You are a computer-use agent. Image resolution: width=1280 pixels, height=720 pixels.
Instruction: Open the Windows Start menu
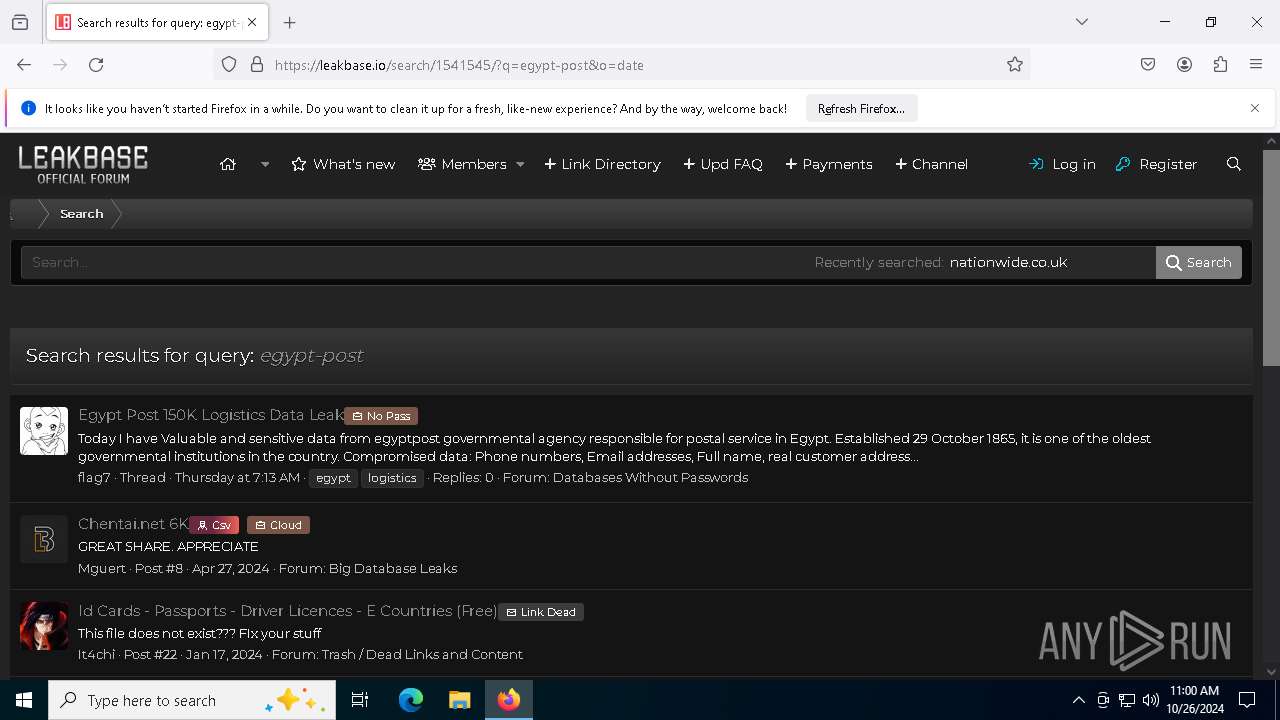[x=24, y=700]
